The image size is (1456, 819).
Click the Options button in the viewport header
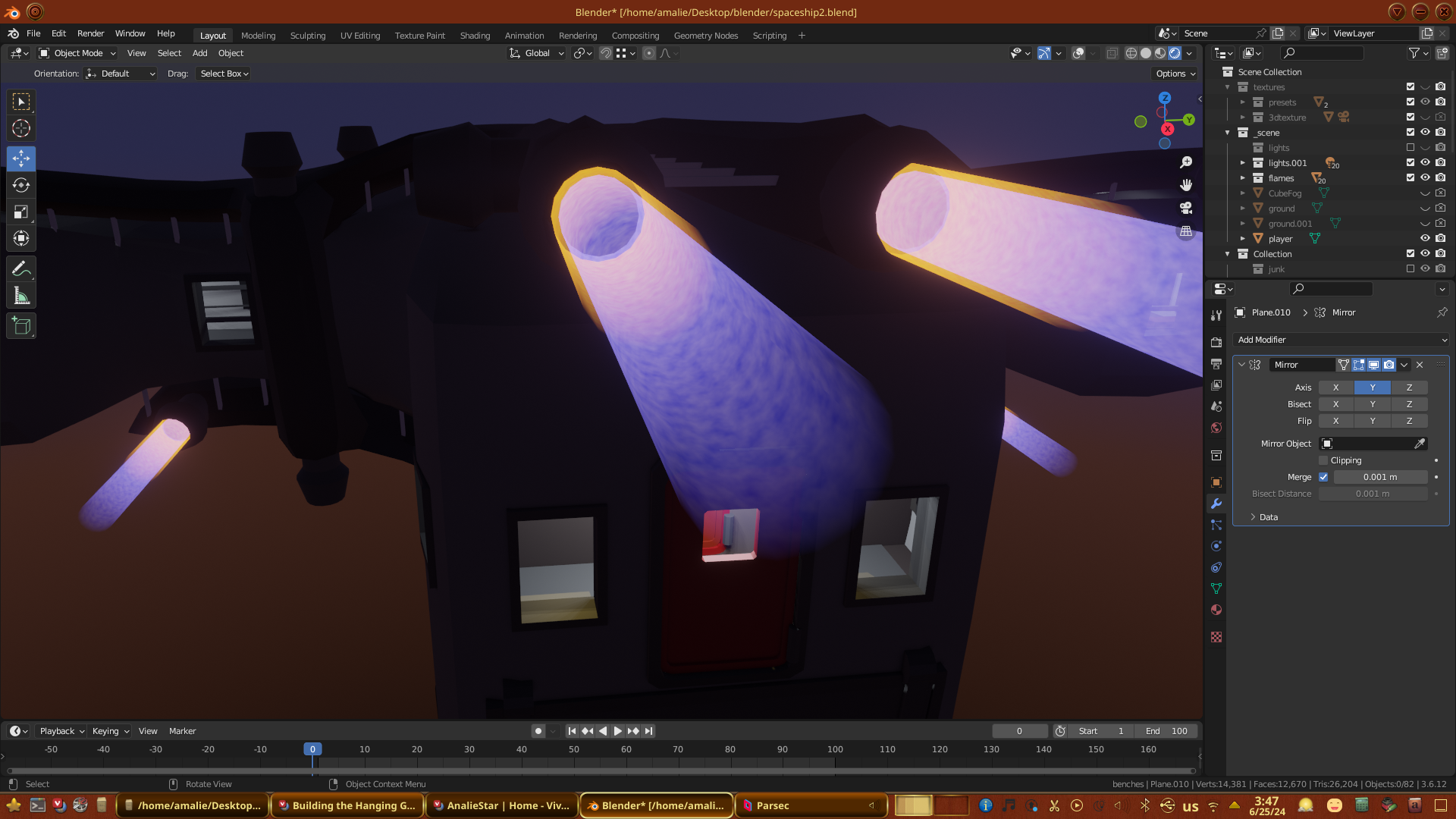[1175, 74]
